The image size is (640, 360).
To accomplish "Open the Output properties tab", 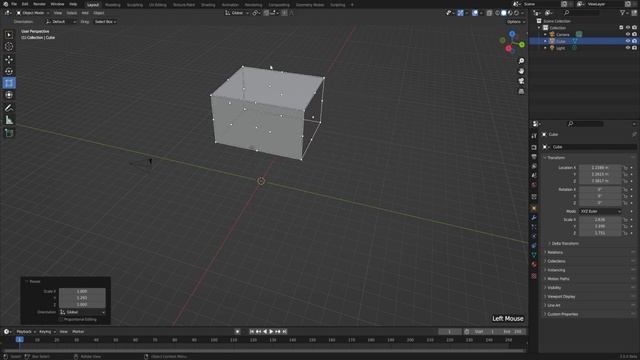I will point(534,157).
